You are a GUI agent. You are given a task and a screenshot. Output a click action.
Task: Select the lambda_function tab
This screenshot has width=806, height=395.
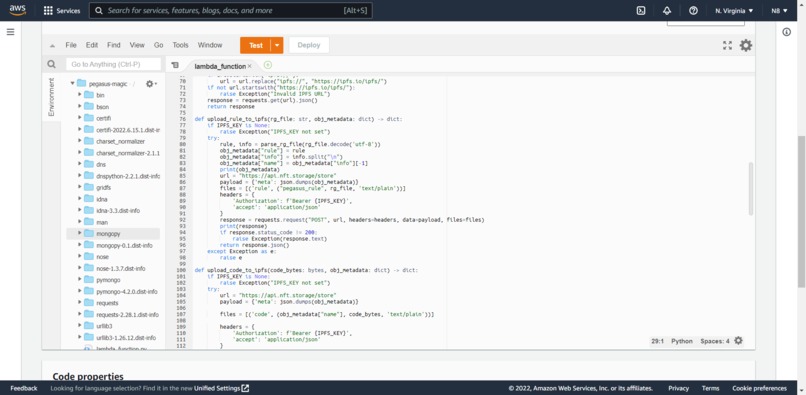coord(219,66)
